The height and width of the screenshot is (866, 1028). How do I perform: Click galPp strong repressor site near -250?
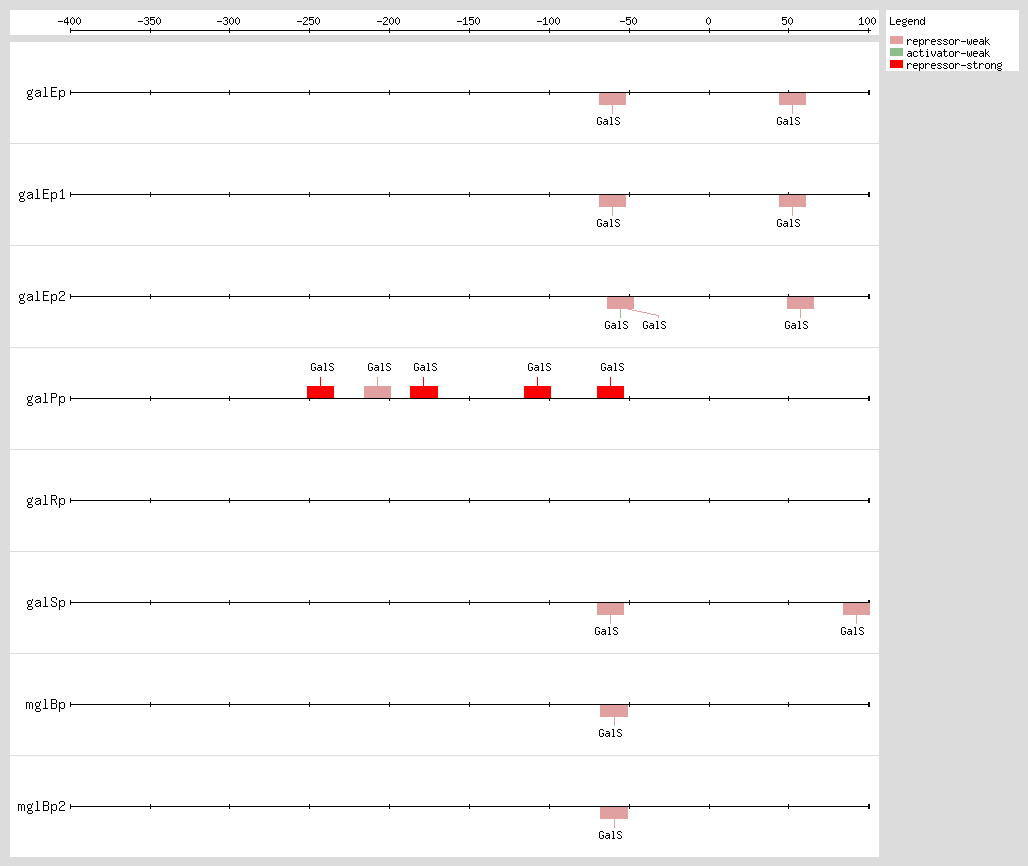pos(321,392)
